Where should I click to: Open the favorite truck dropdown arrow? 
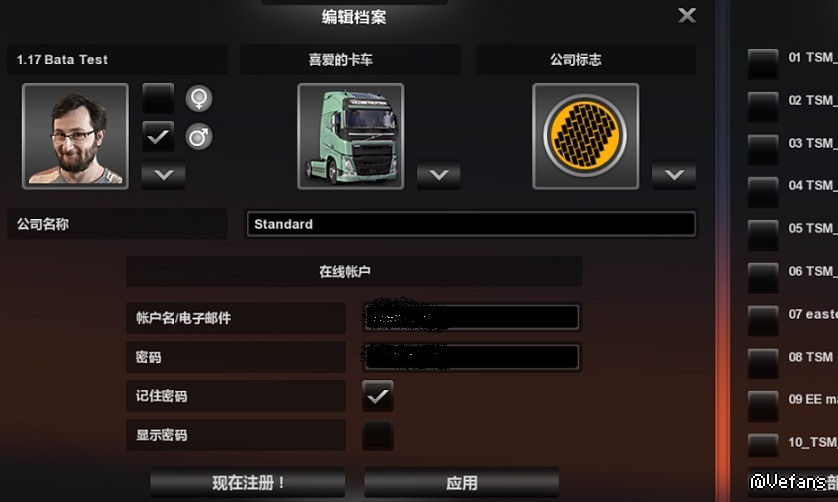pyautogui.click(x=439, y=174)
